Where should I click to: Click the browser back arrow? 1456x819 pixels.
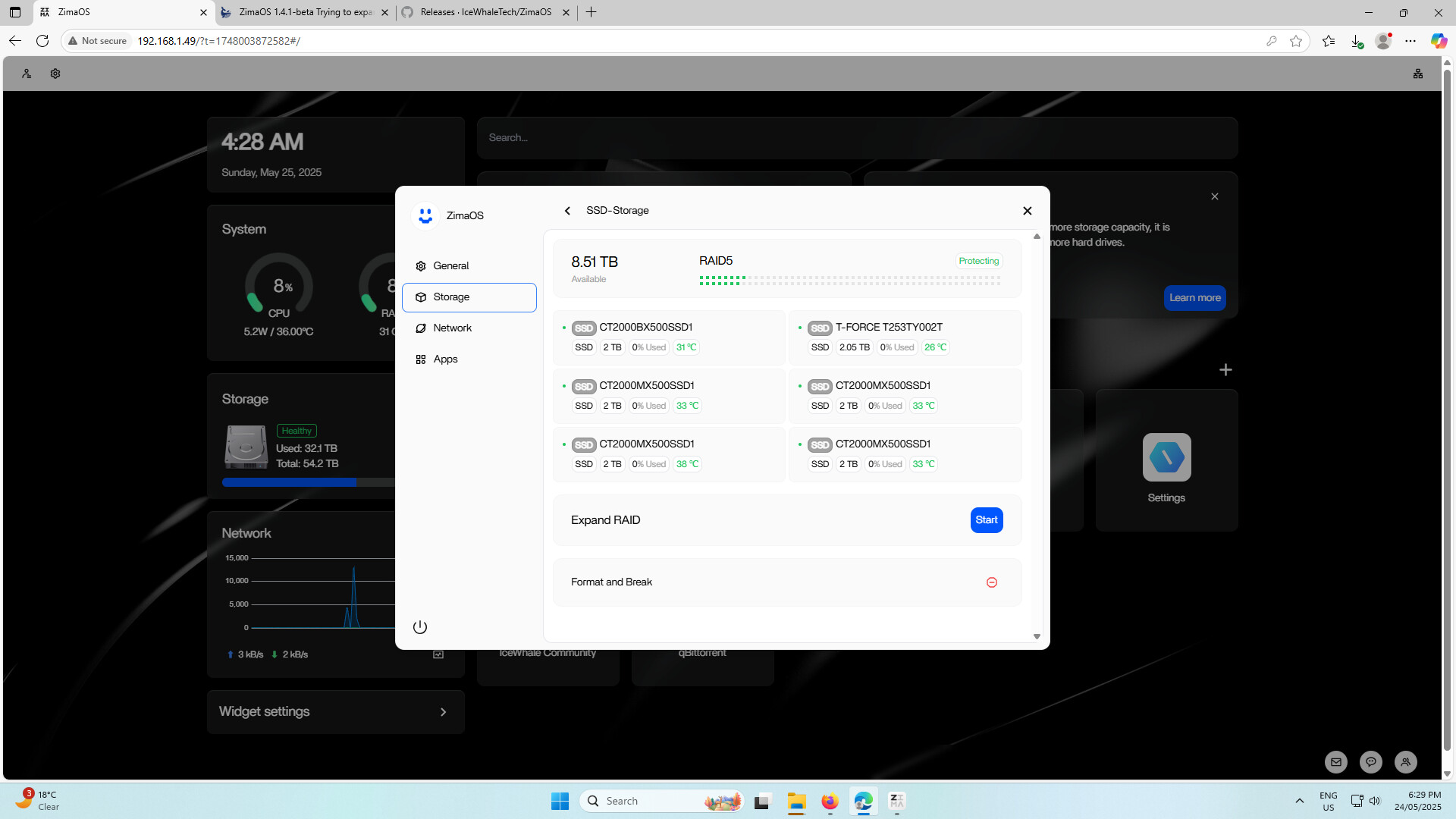tap(15, 41)
